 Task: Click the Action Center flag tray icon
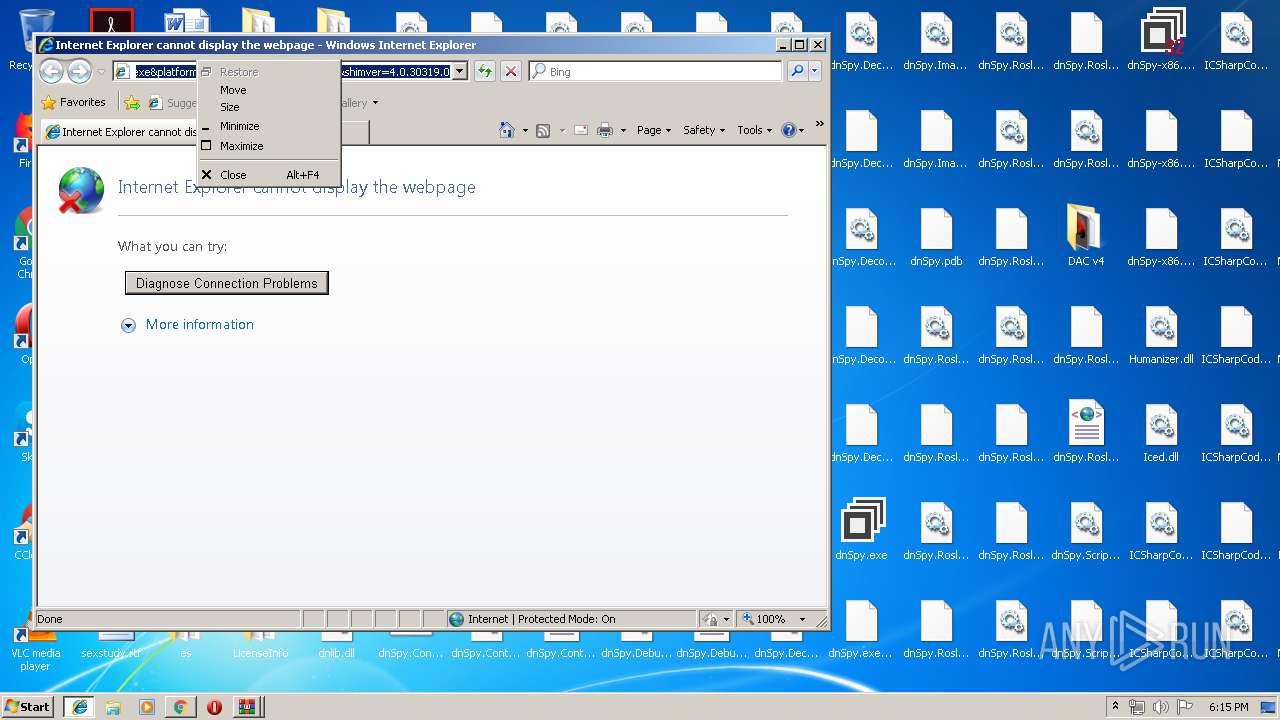pos(1184,706)
